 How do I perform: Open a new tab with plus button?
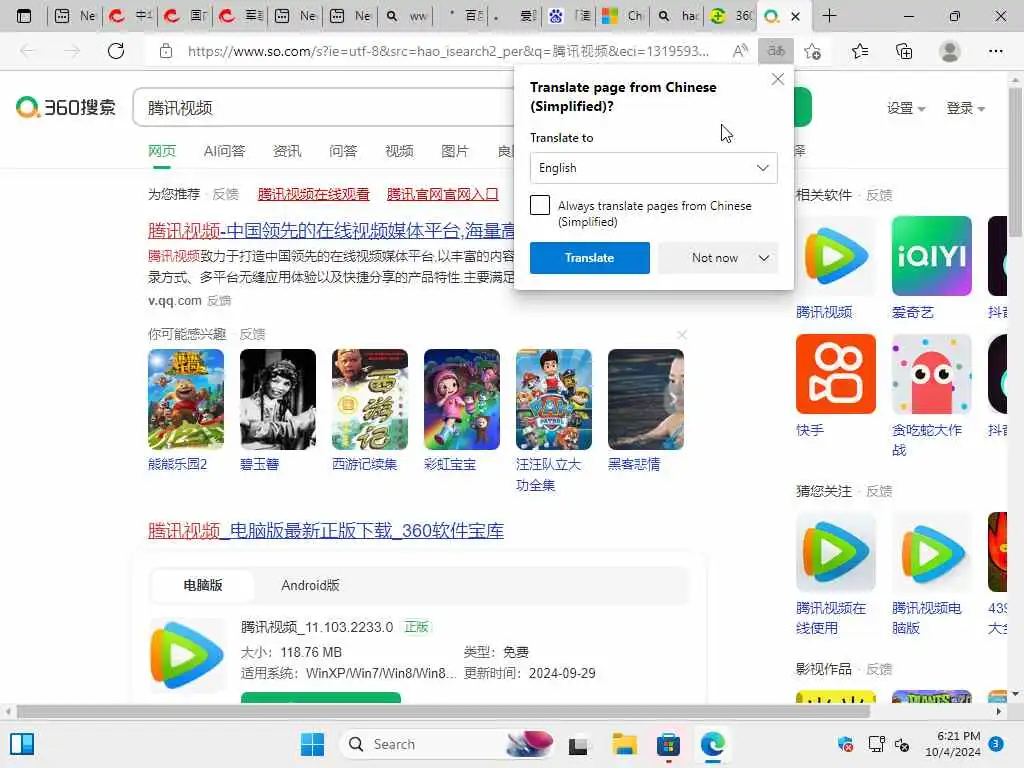pos(829,16)
